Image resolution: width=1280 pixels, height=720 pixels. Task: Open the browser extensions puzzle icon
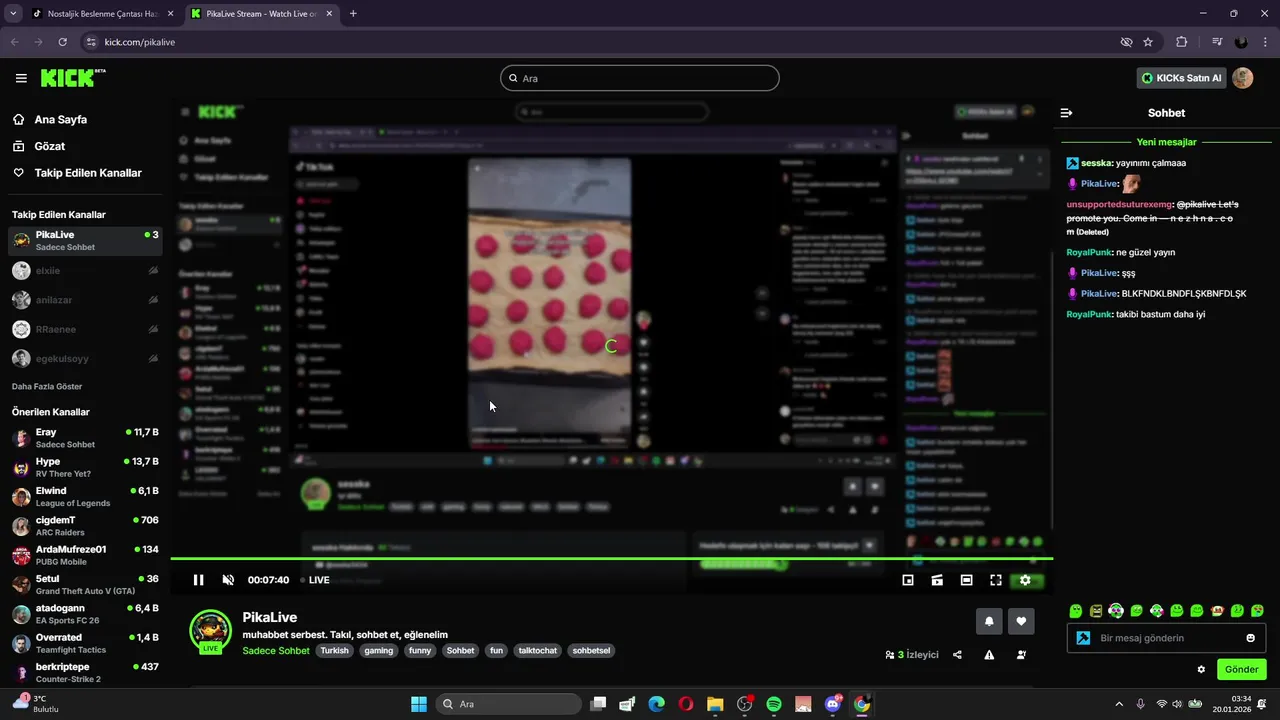(x=1181, y=42)
